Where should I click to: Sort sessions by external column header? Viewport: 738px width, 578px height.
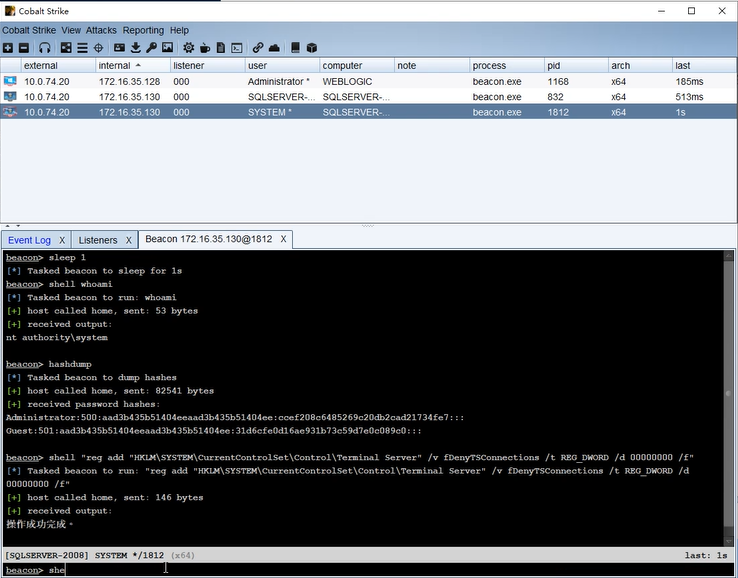58,65
